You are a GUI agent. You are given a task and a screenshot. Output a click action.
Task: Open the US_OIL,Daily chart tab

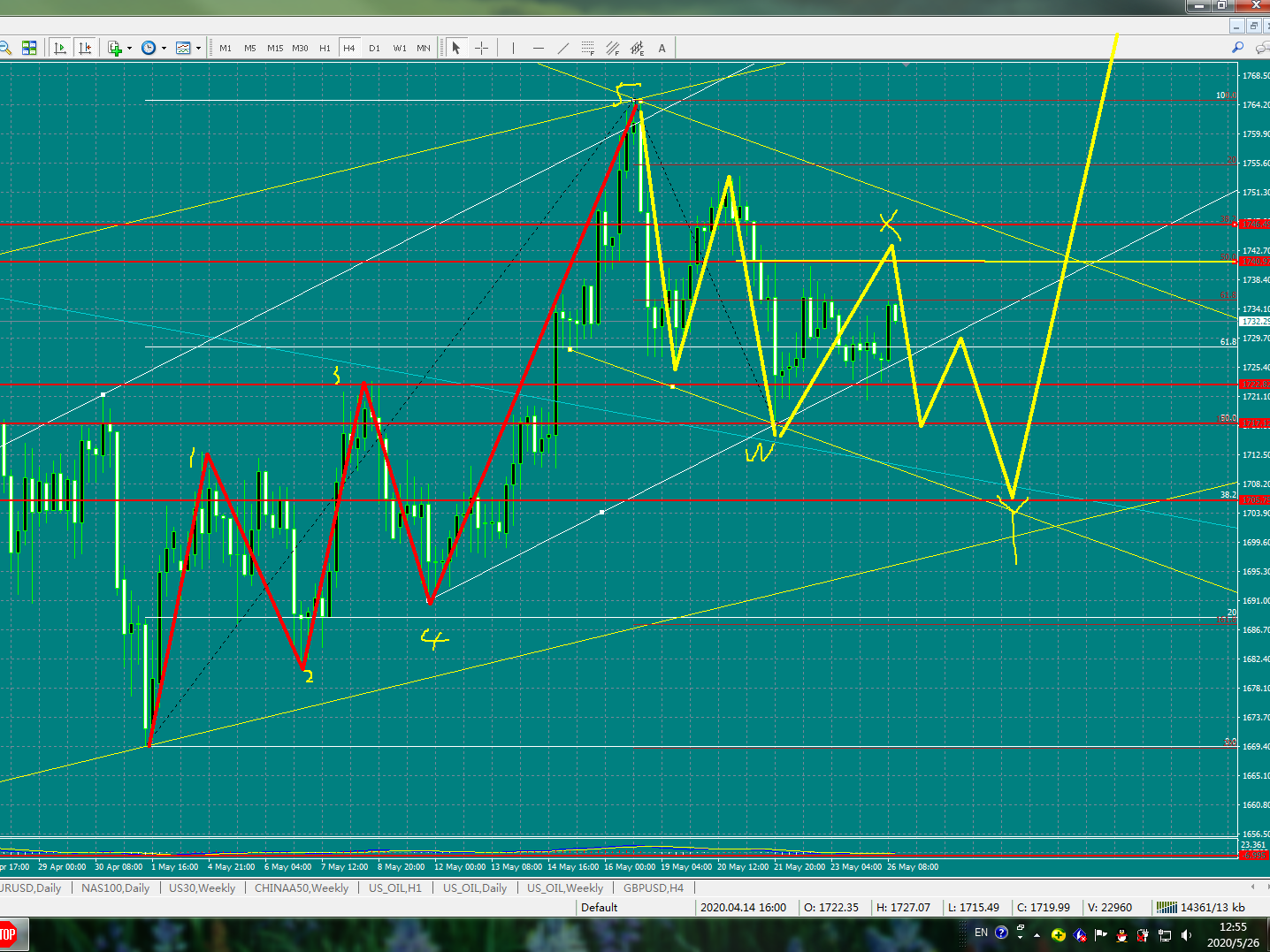[475, 887]
